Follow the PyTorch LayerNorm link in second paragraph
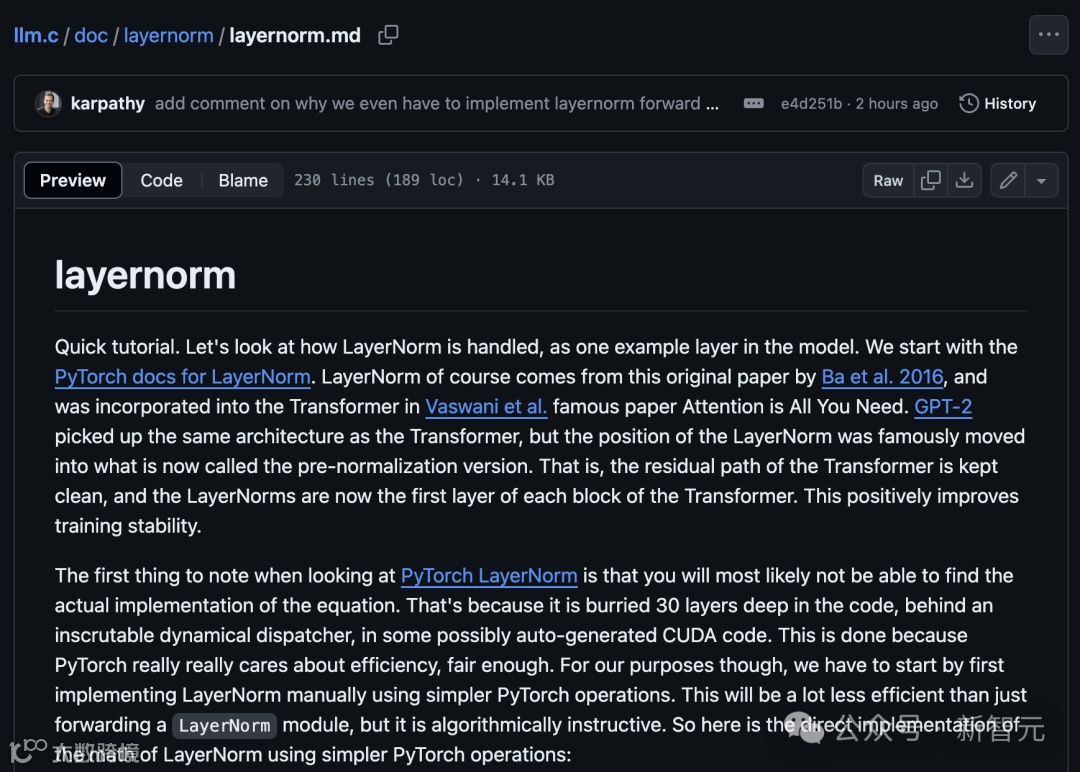 489,575
